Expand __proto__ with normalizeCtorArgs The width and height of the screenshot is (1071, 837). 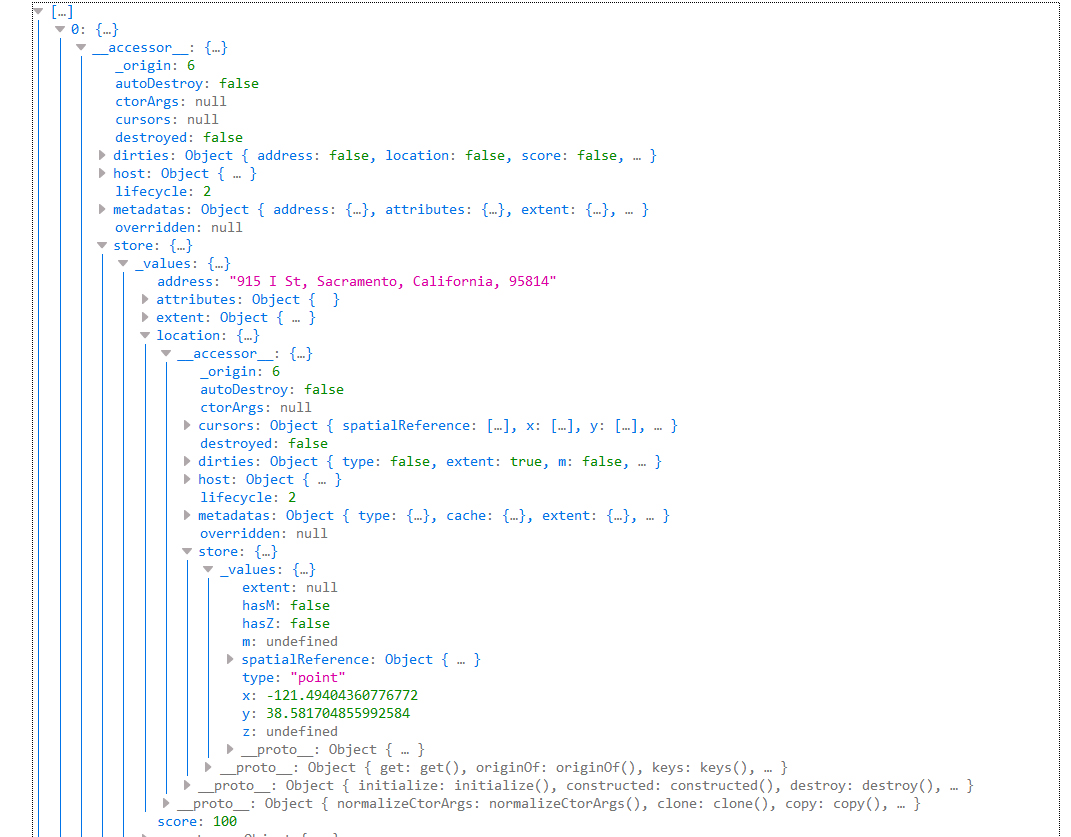coord(166,803)
